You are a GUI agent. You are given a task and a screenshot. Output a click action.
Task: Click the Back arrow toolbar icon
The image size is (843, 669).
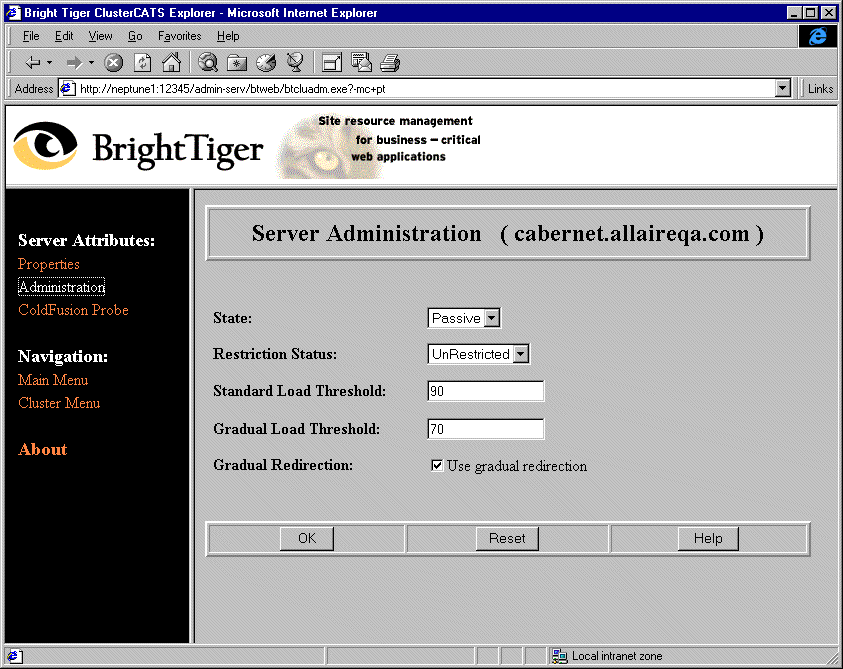pos(32,62)
